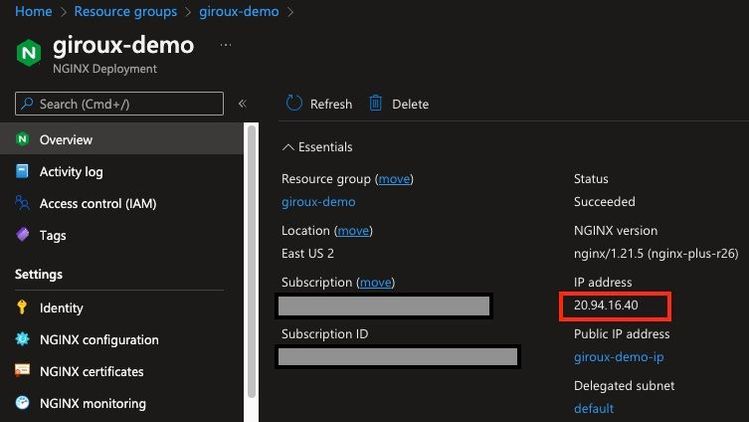Image resolution: width=749 pixels, height=422 pixels.
Task: Select nginx/1.21.5 version text
Action: click(x=656, y=253)
